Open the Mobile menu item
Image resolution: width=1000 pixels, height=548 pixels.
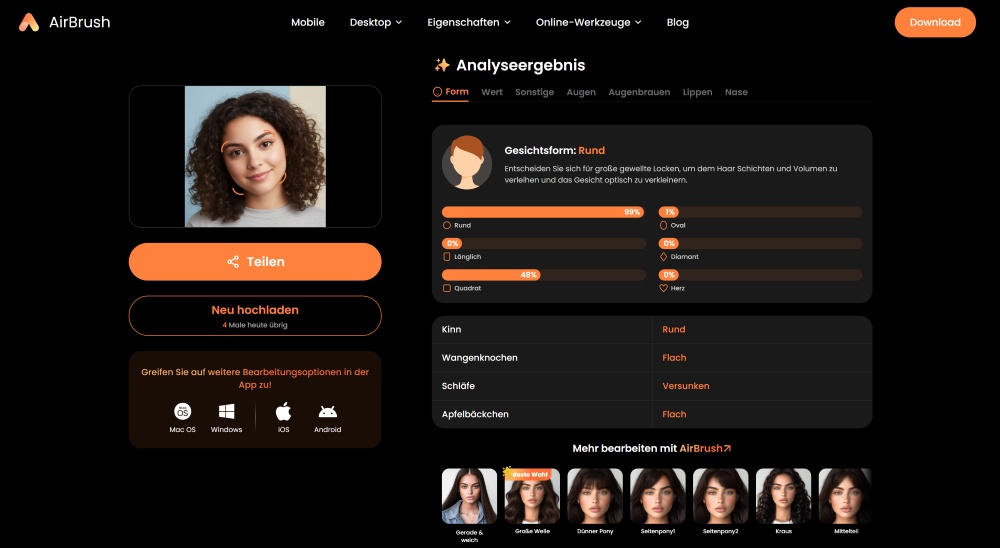tap(308, 22)
